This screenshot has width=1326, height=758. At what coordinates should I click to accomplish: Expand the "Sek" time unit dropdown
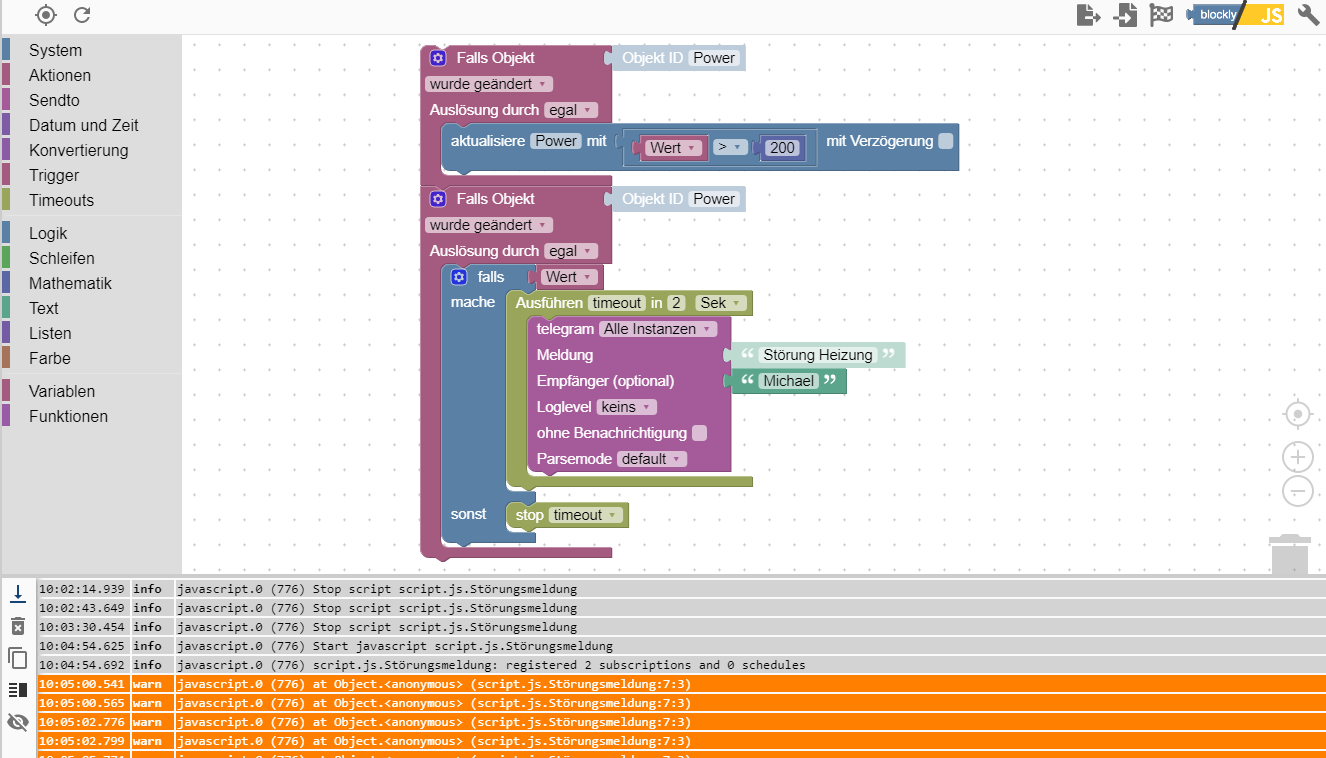pos(721,303)
